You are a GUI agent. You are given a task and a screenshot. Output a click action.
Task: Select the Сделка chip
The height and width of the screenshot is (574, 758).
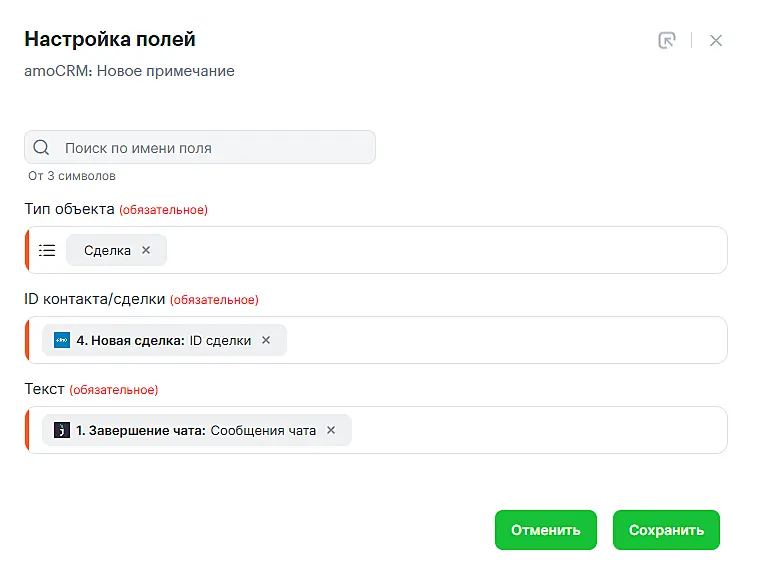pos(107,251)
